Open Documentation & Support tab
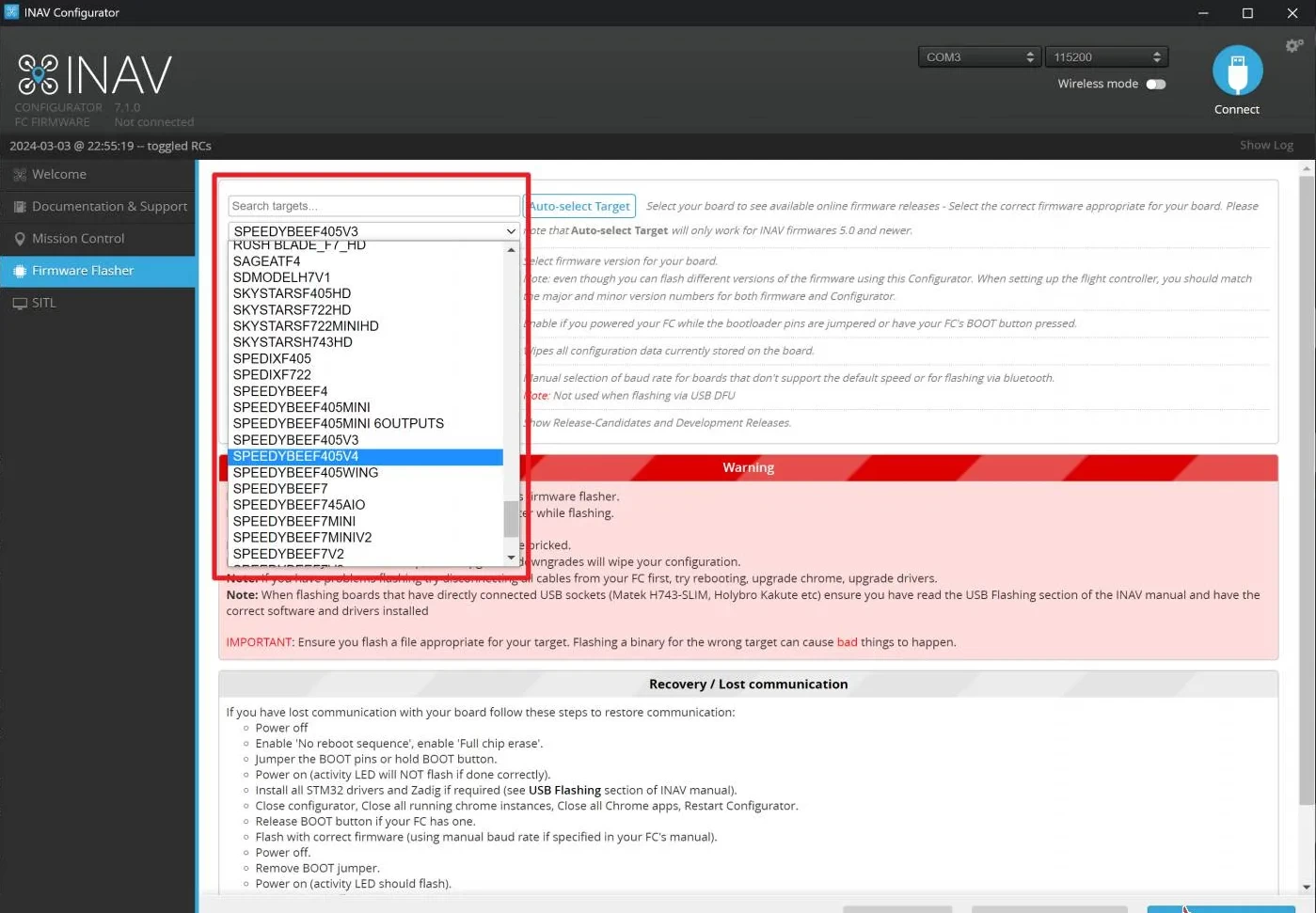The width and height of the screenshot is (1316, 913). tap(98, 206)
